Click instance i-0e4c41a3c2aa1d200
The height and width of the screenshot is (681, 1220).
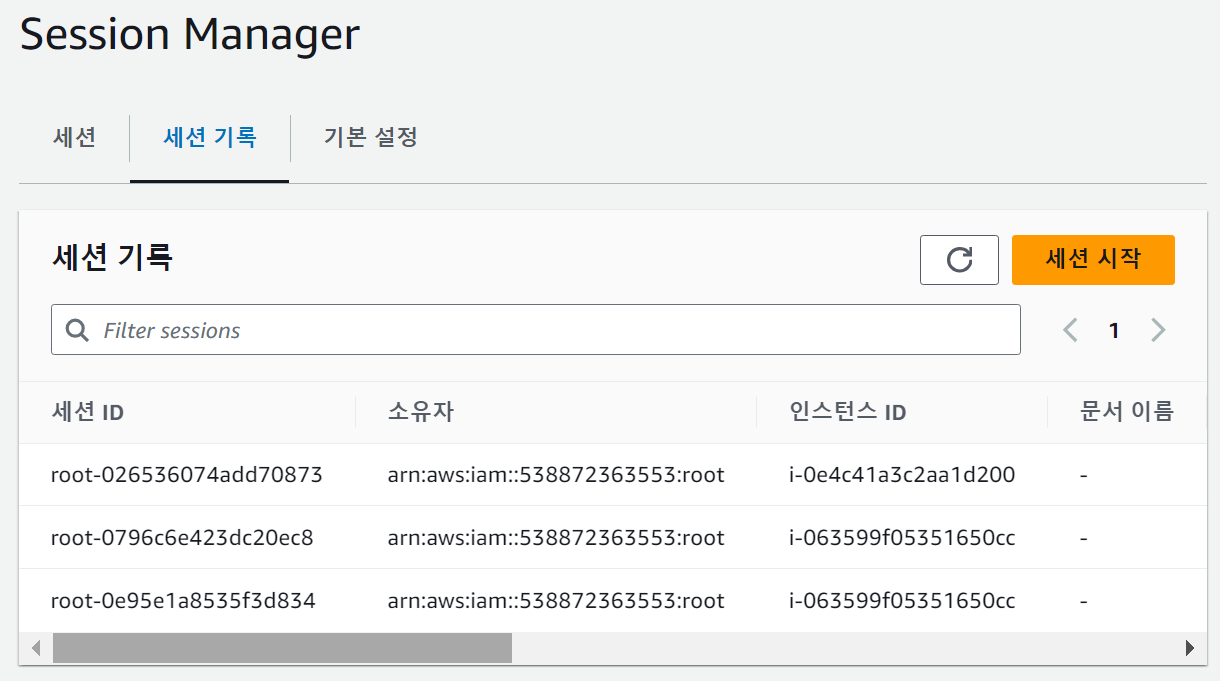pos(902,475)
